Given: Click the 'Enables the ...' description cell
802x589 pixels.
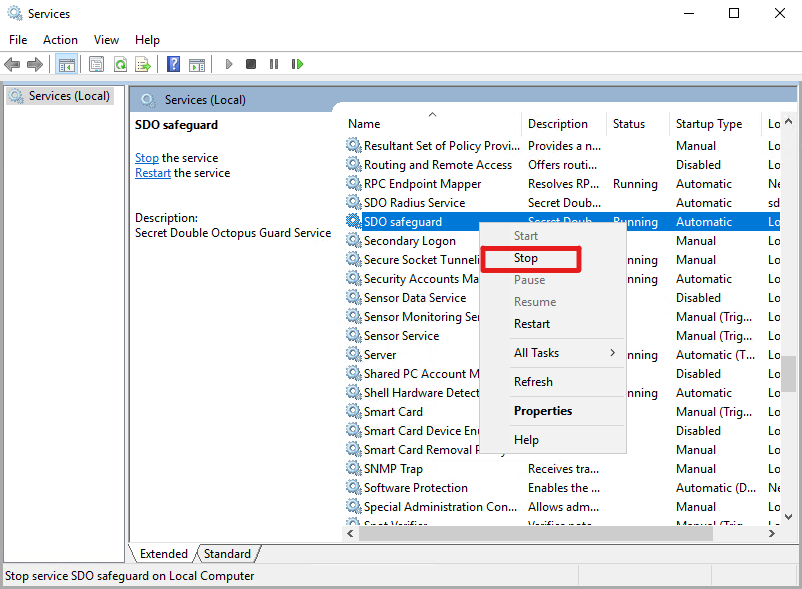Looking at the screenshot, I should click(564, 488).
